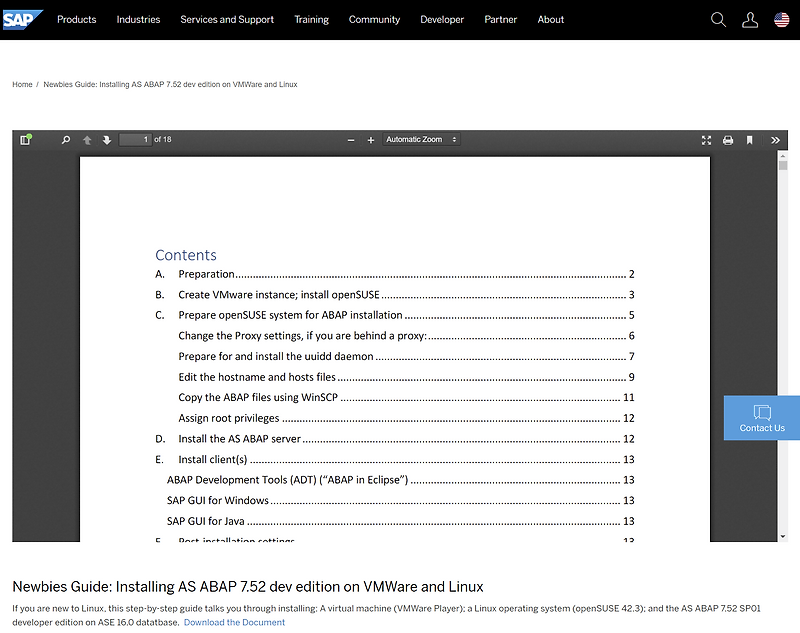Click the page number input field

[x=136, y=139]
